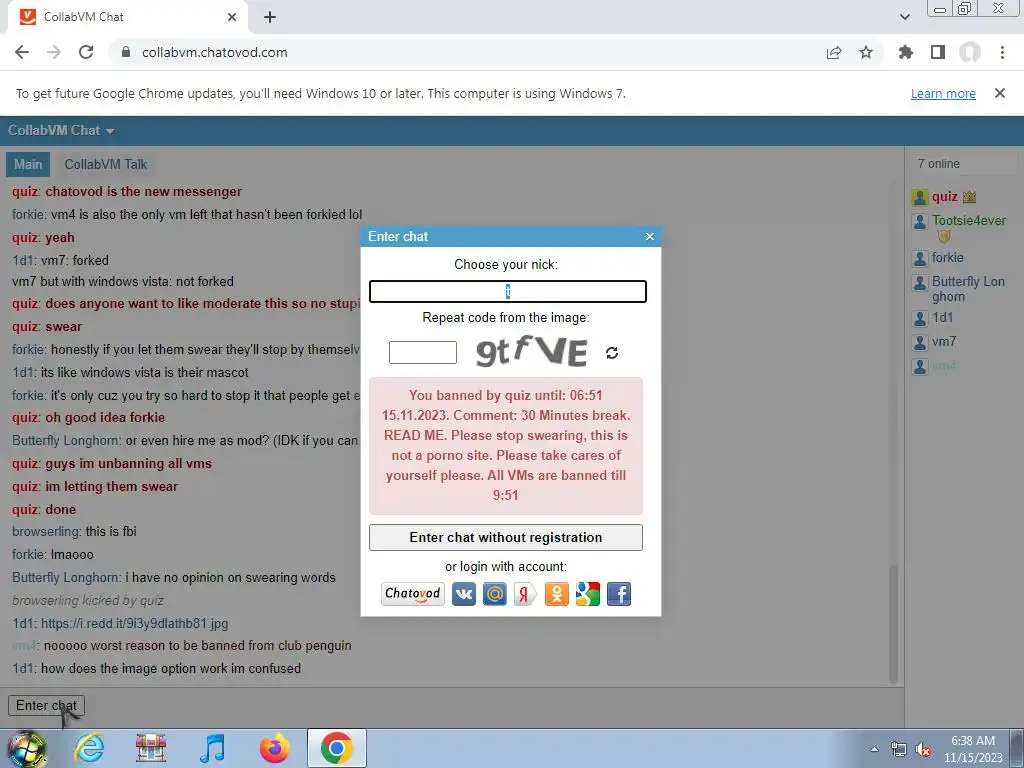
Task: Switch to the Main chat tab
Action: coord(28,165)
